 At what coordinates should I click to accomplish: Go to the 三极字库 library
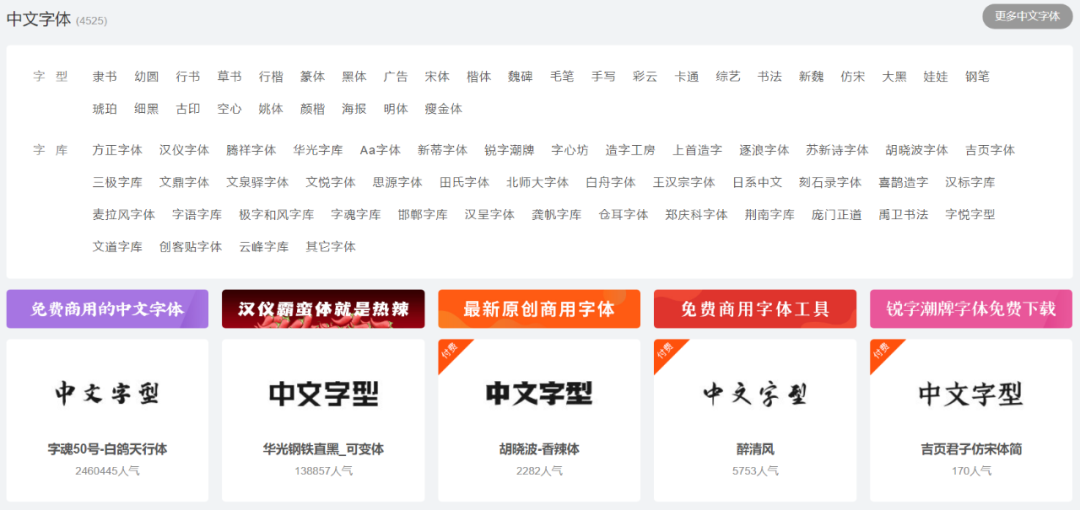(117, 182)
